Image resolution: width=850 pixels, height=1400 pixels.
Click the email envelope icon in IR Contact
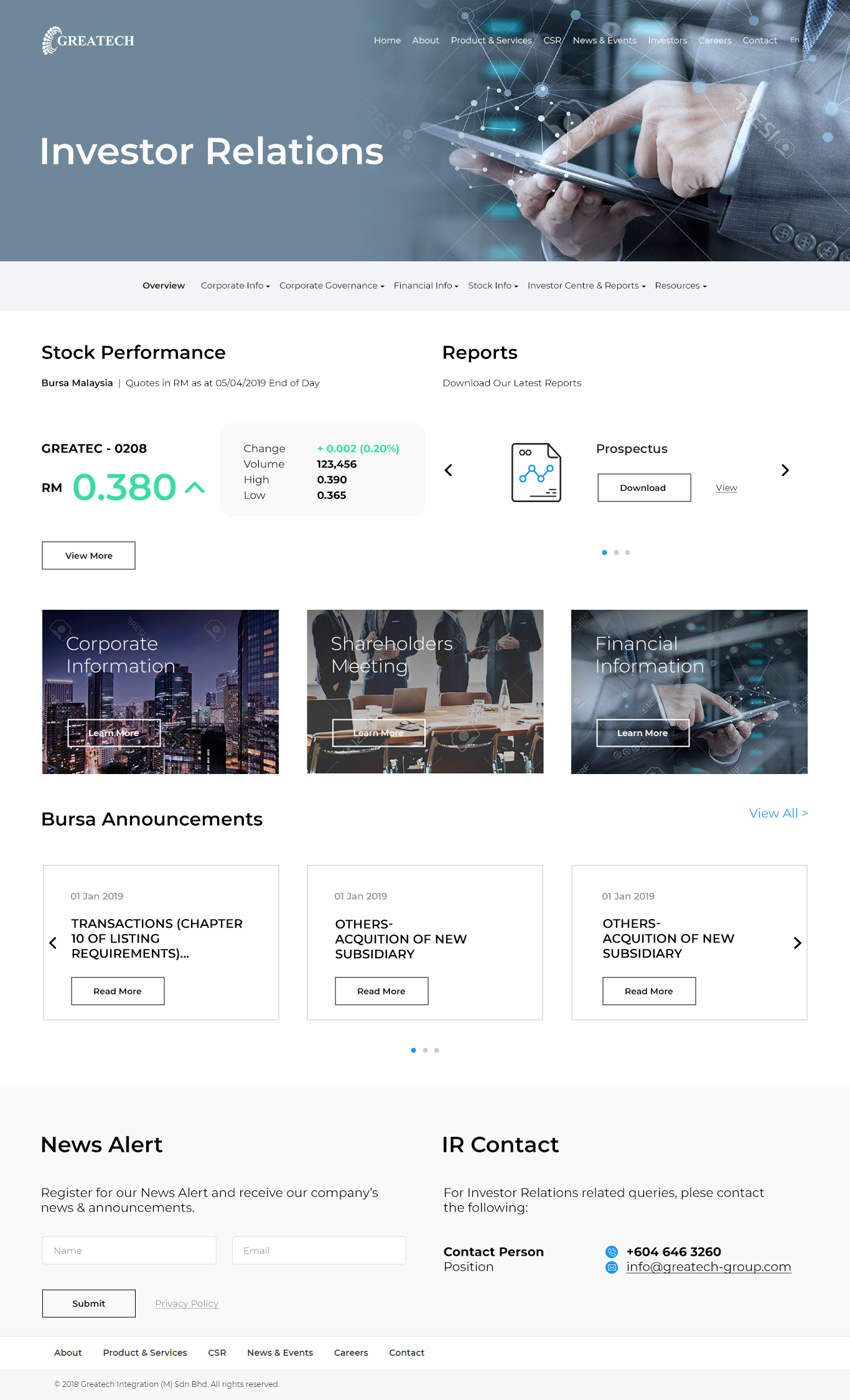[x=612, y=1267]
